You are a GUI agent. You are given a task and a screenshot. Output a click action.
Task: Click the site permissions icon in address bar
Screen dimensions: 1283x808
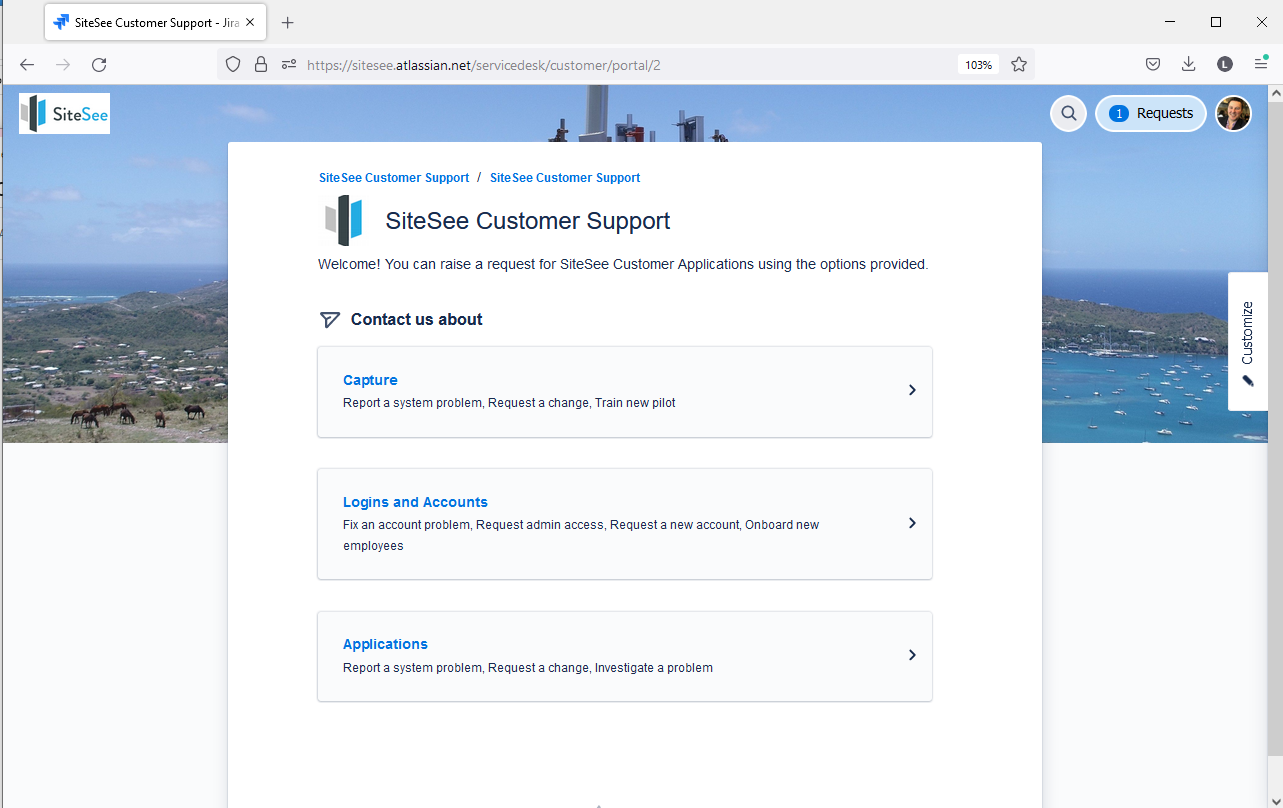(289, 64)
